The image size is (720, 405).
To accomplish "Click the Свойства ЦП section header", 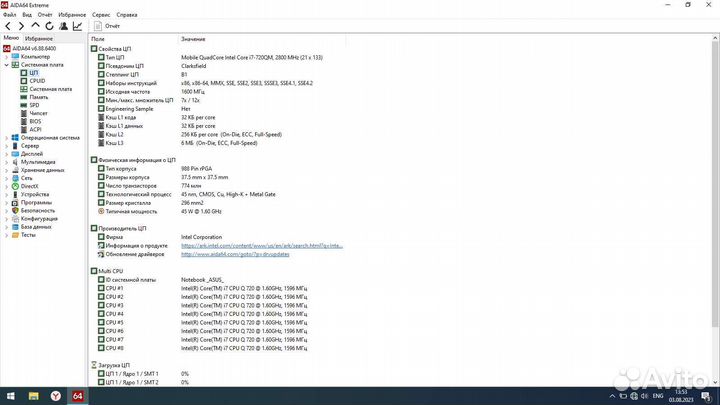I will pos(114,49).
